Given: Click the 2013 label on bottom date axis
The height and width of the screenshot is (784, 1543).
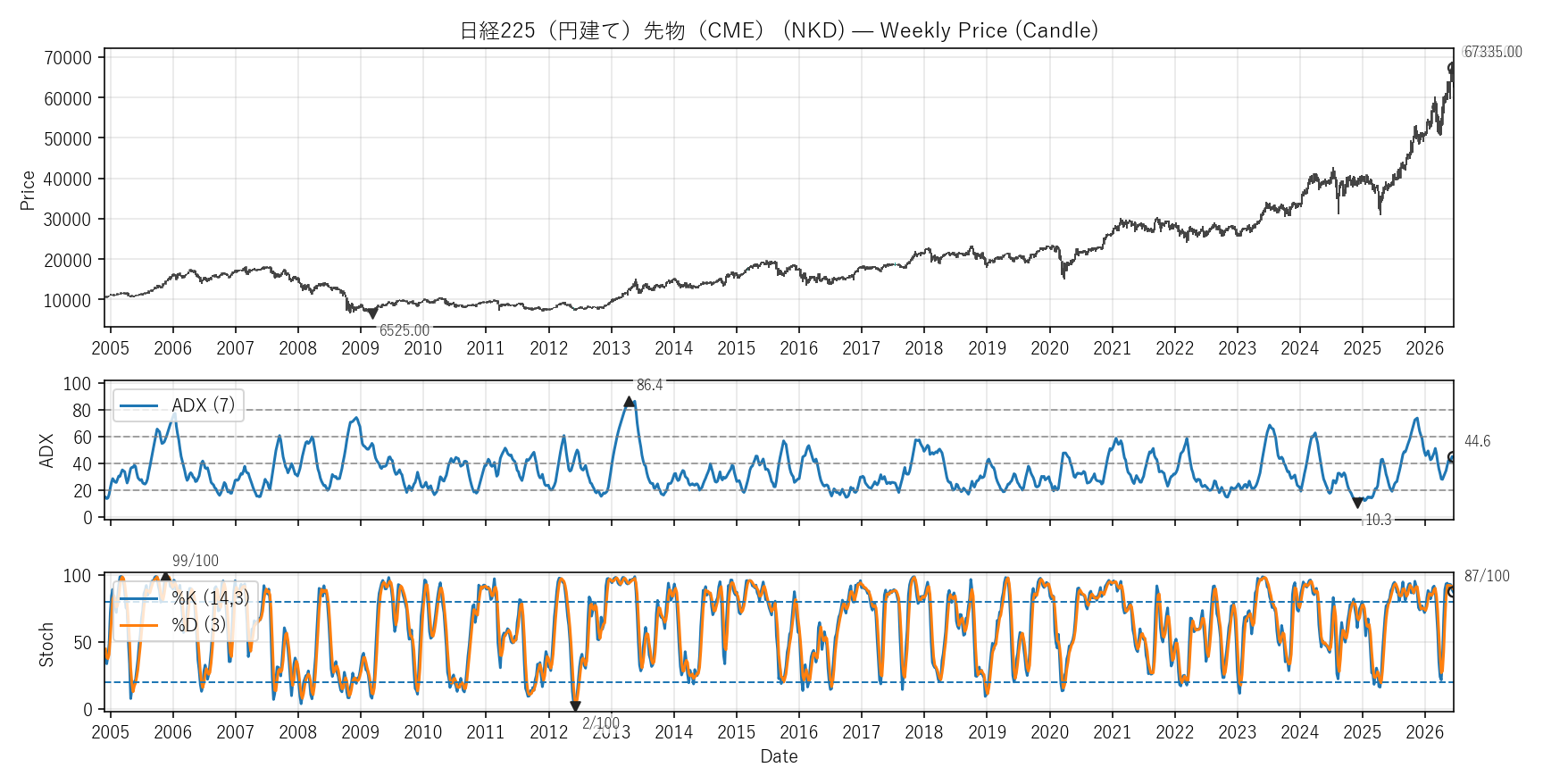Looking at the screenshot, I should click(612, 733).
